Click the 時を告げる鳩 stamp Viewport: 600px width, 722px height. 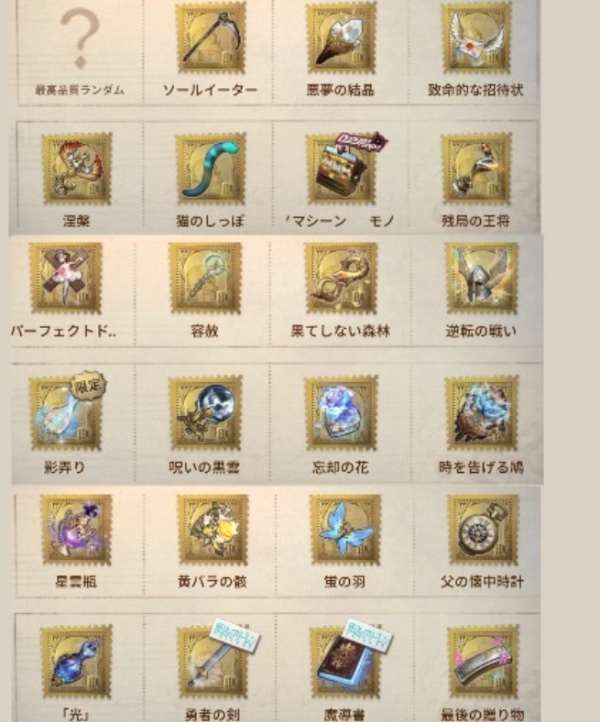pyautogui.click(x=482, y=413)
